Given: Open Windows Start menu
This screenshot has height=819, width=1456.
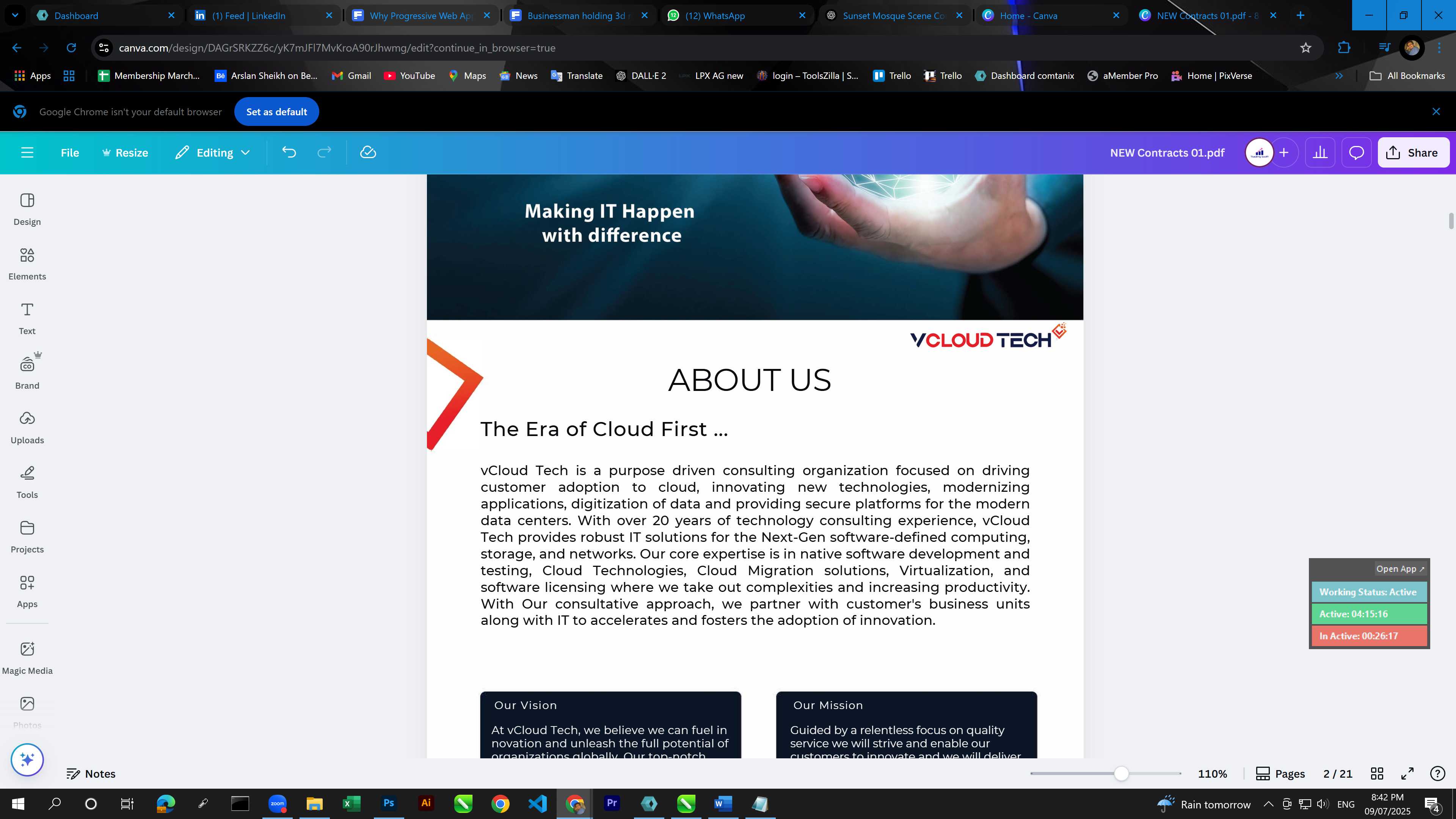Looking at the screenshot, I should tap(17, 804).
